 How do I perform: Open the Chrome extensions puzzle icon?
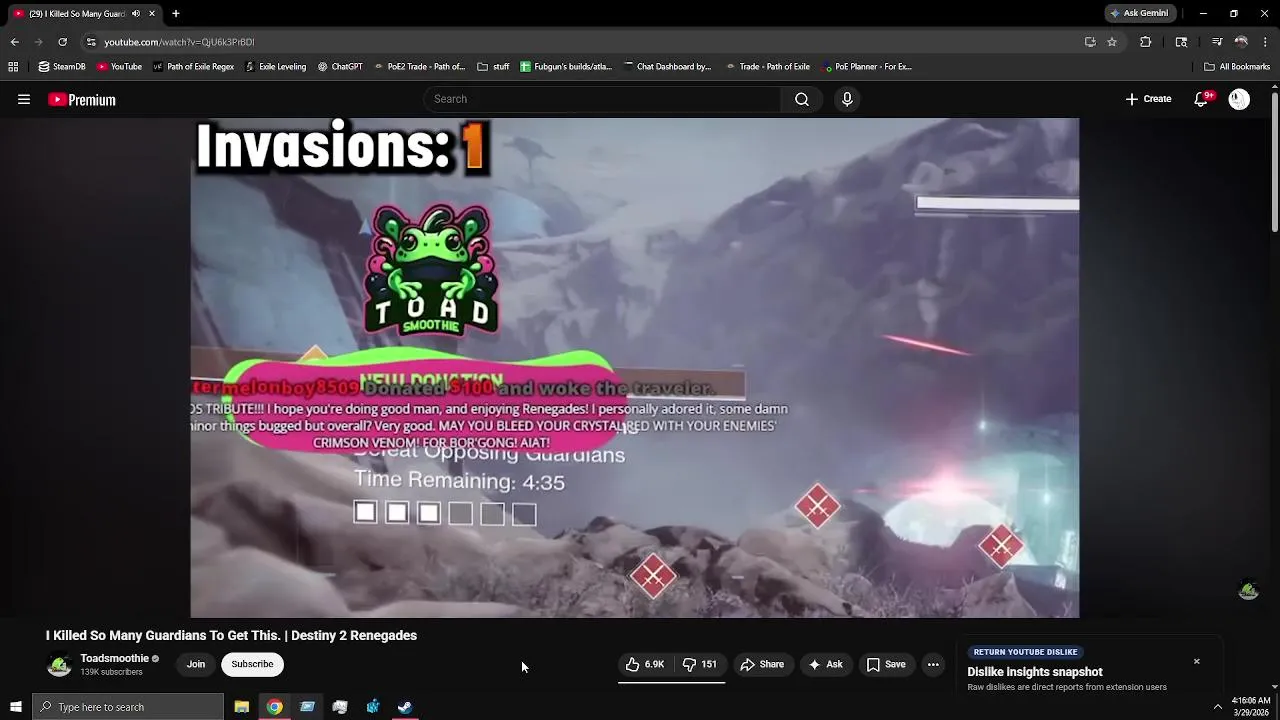click(x=1146, y=42)
